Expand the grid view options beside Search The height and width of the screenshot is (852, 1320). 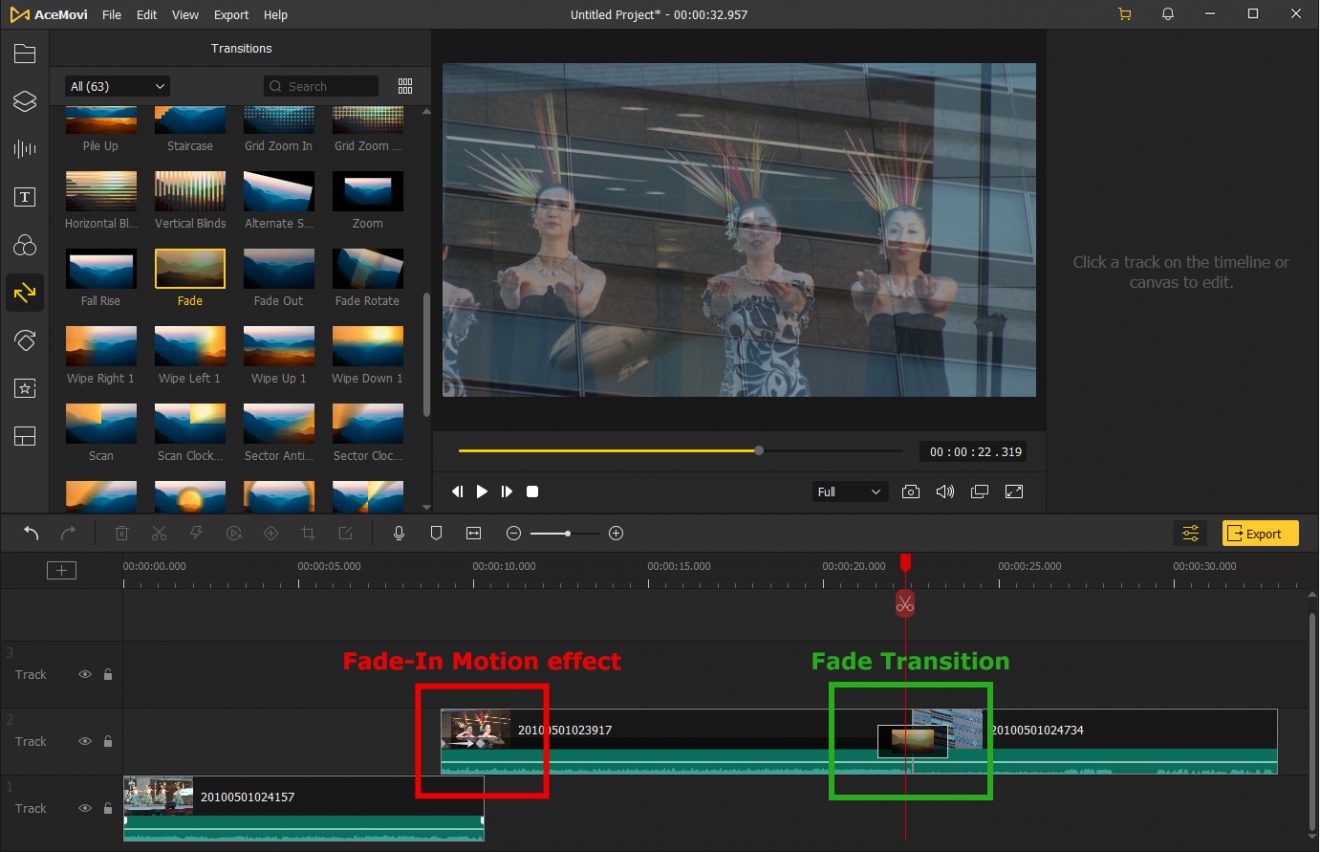tap(405, 86)
